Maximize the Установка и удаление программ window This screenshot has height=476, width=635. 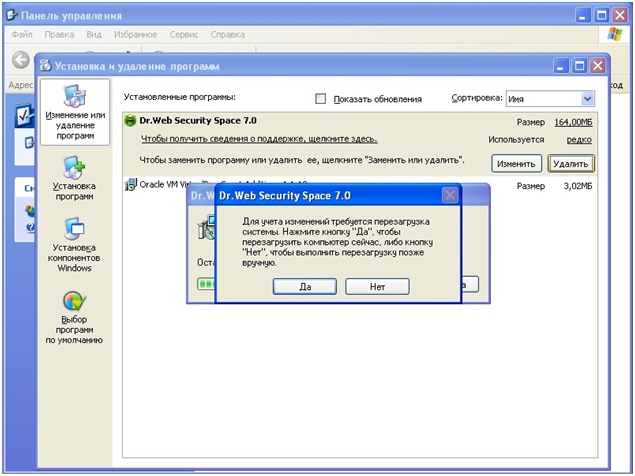579,66
